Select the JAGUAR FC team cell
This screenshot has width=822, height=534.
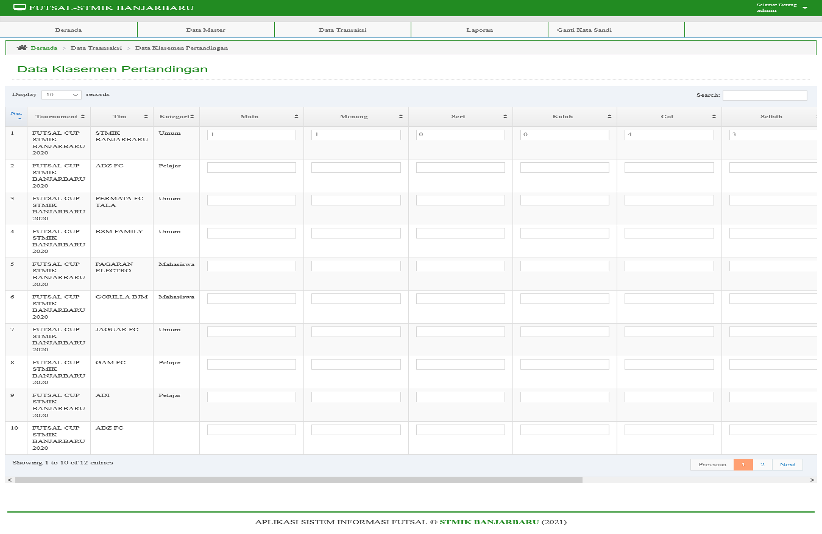pyautogui.click(x=122, y=340)
